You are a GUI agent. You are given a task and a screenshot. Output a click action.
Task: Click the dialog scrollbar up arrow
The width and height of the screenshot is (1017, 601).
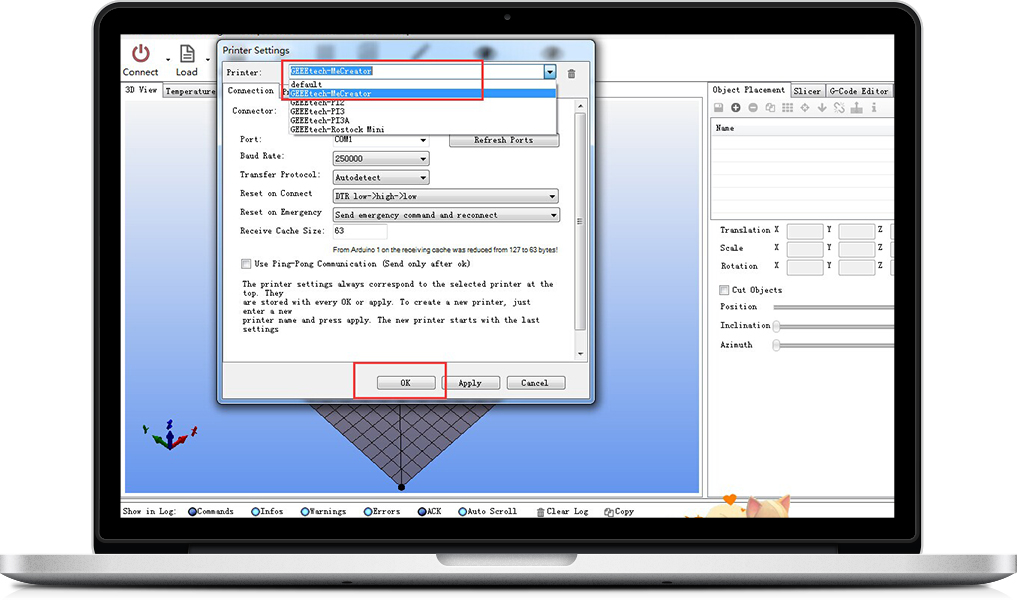(580, 106)
